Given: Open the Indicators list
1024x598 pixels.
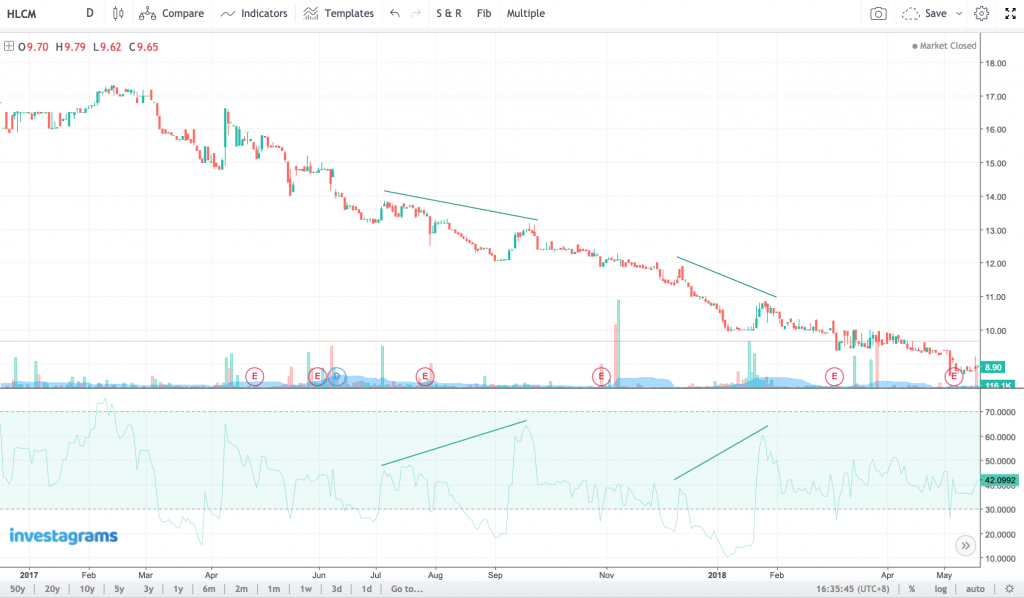Looking at the screenshot, I should coord(253,13).
